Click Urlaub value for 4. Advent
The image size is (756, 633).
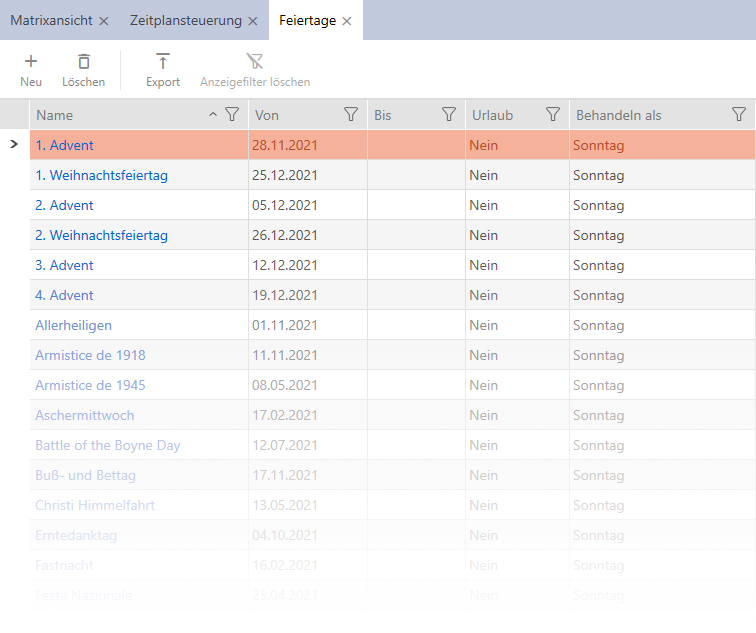coord(484,295)
